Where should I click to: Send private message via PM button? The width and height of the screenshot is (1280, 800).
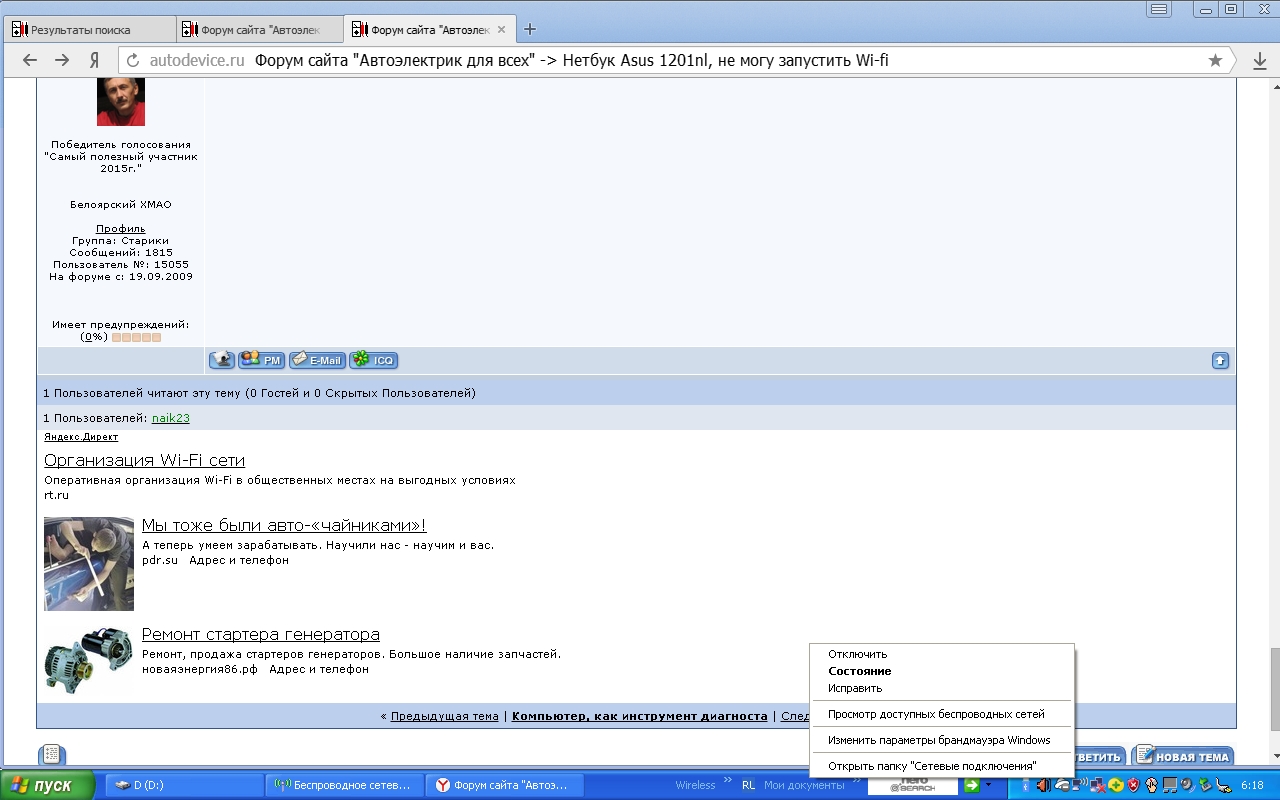click(x=262, y=360)
